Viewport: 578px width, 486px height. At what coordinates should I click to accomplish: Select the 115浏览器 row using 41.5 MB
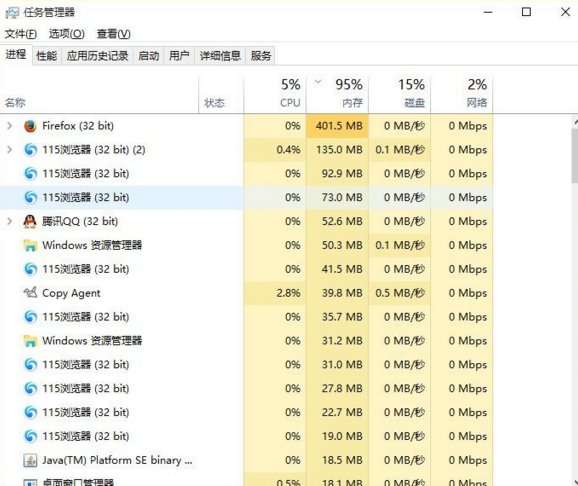click(246, 270)
